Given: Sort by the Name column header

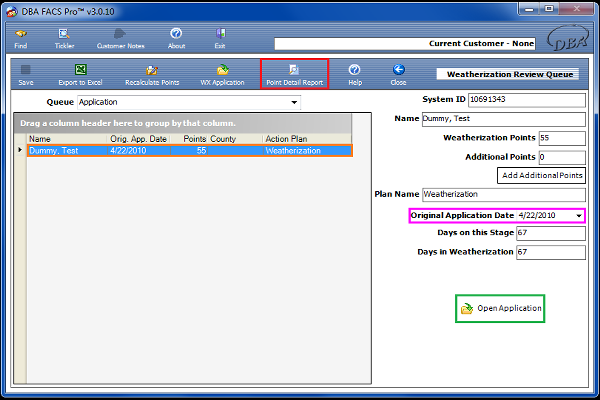Looking at the screenshot, I should pyautogui.click(x=67, y=139).
